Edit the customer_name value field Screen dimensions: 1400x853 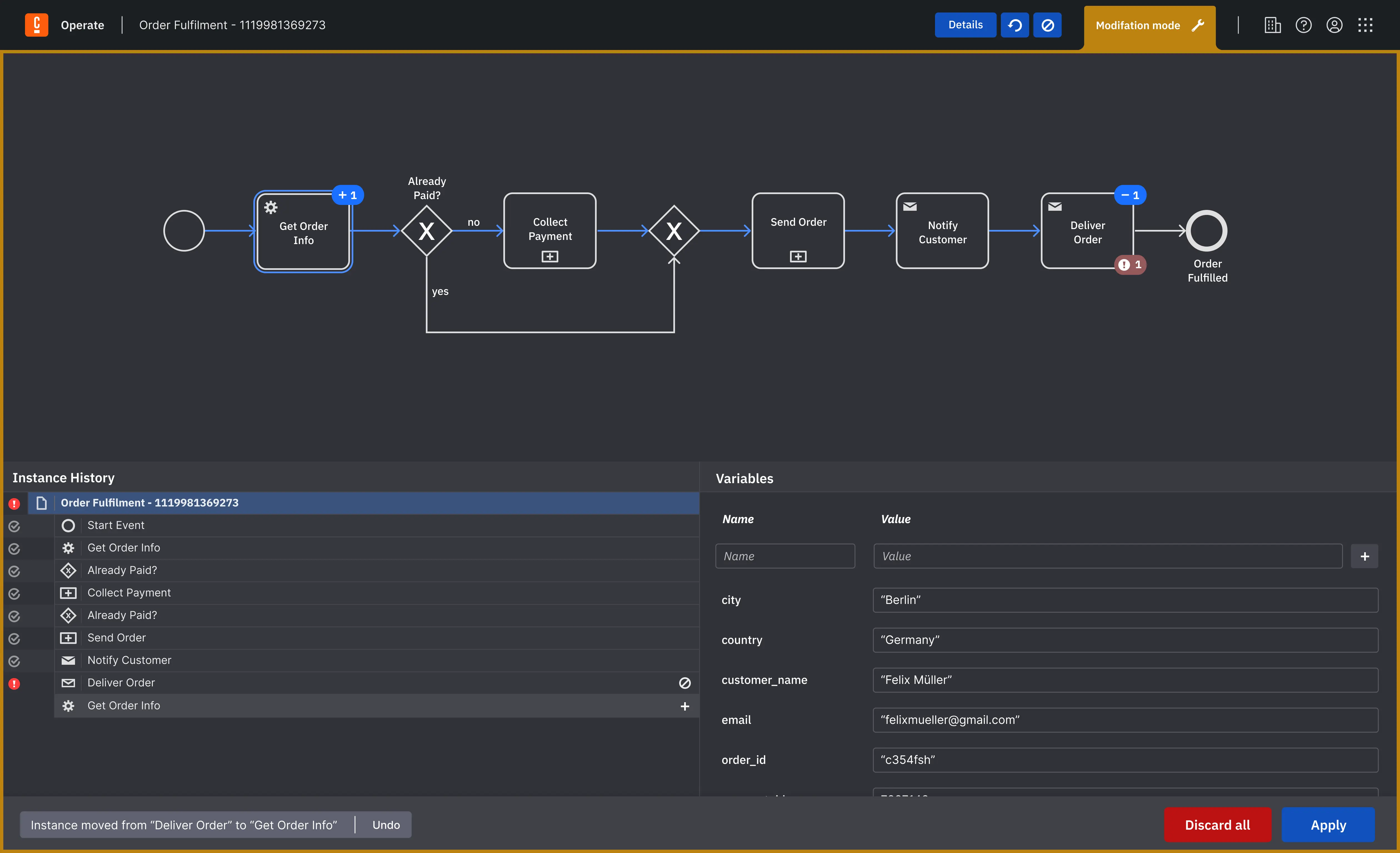(x=1125, y=680)
